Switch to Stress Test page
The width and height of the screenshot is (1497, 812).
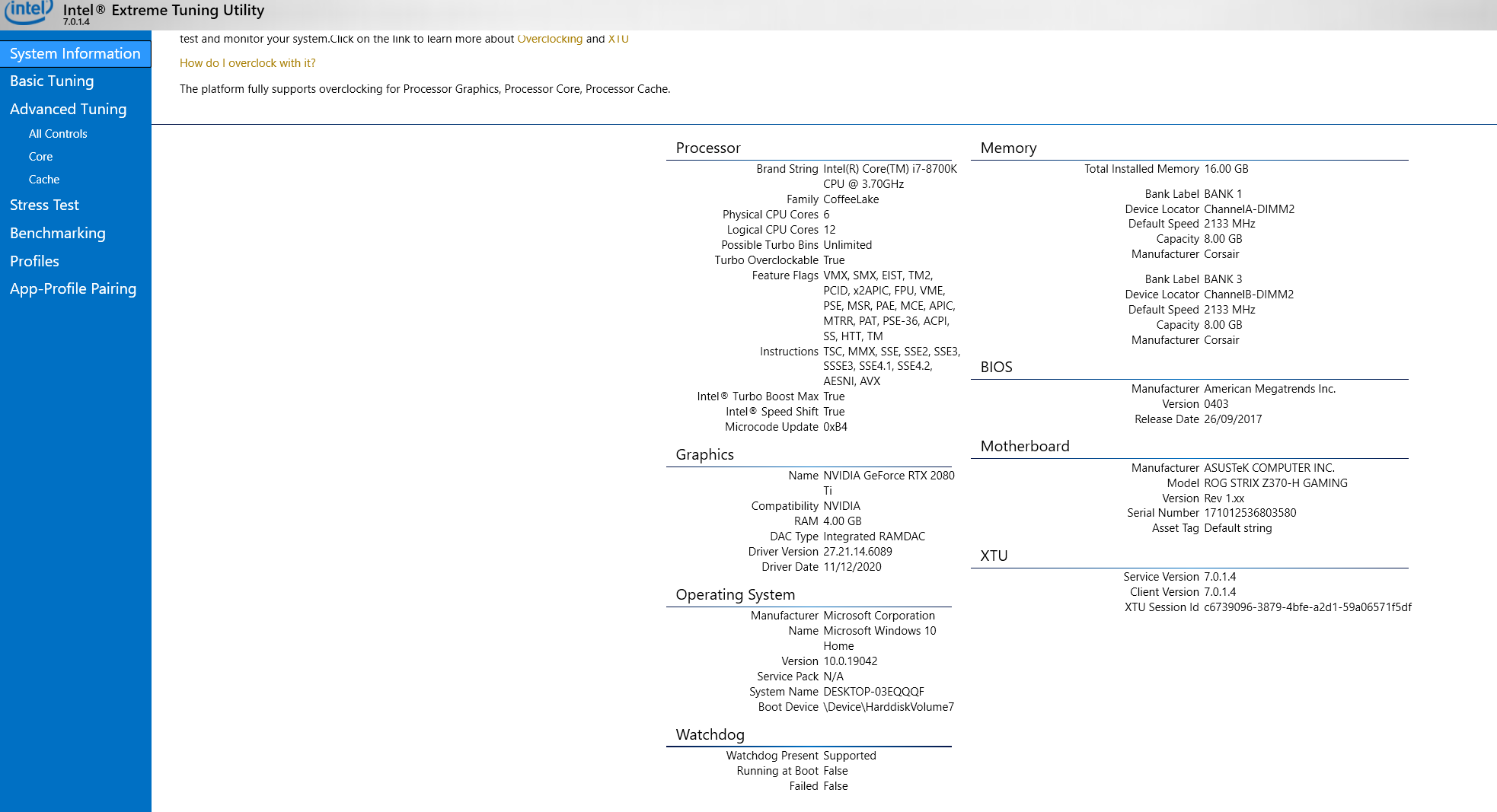44,205
